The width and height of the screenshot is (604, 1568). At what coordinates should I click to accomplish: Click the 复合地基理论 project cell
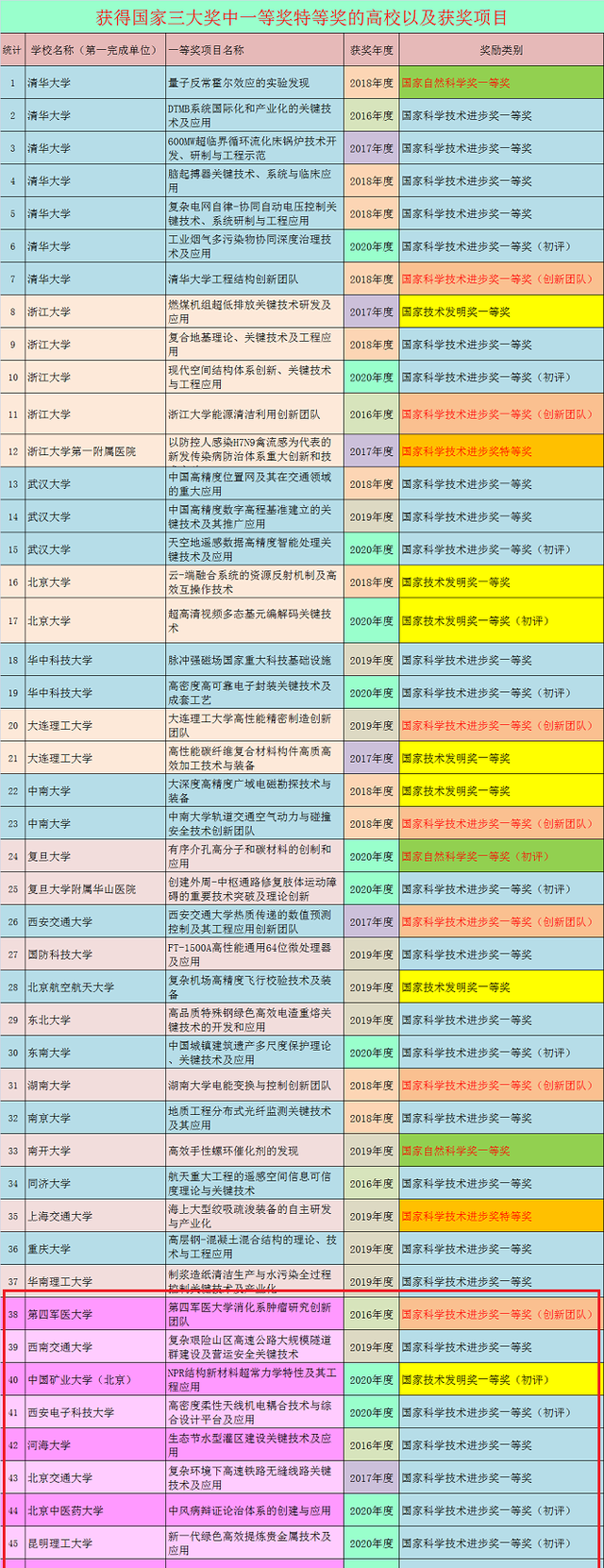coord(255,345)
